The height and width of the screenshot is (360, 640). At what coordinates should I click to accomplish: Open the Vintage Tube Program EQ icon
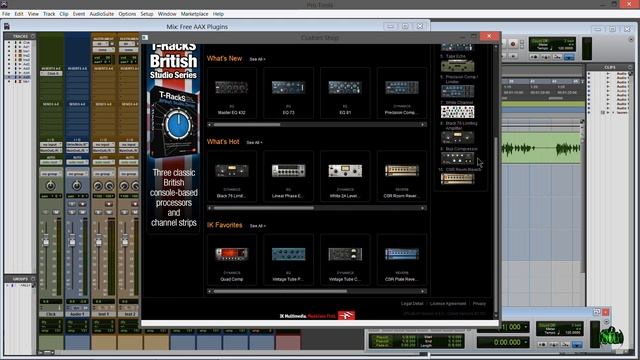(x=288, y=254)
